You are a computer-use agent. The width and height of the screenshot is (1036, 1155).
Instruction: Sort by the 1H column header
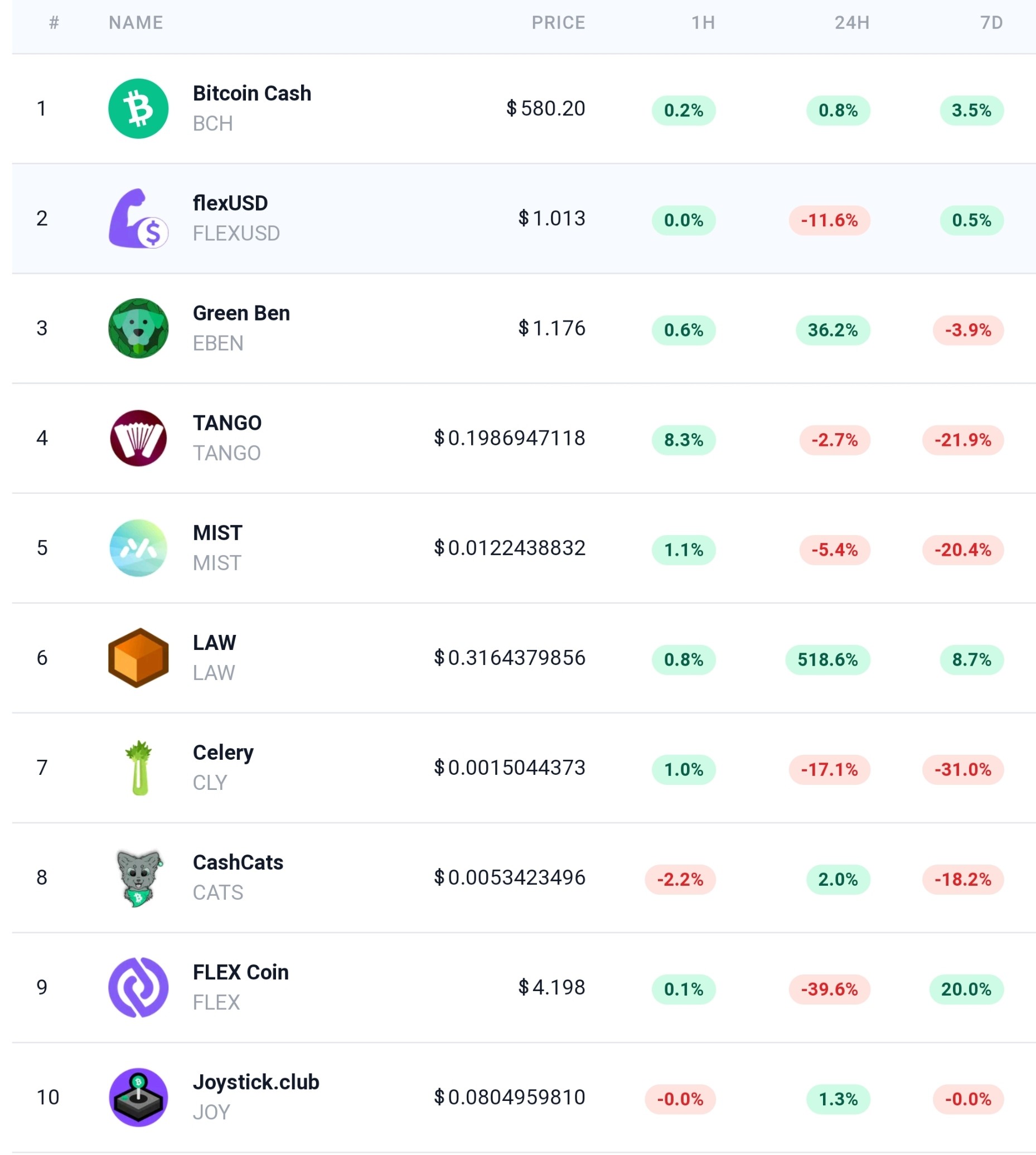703,23
